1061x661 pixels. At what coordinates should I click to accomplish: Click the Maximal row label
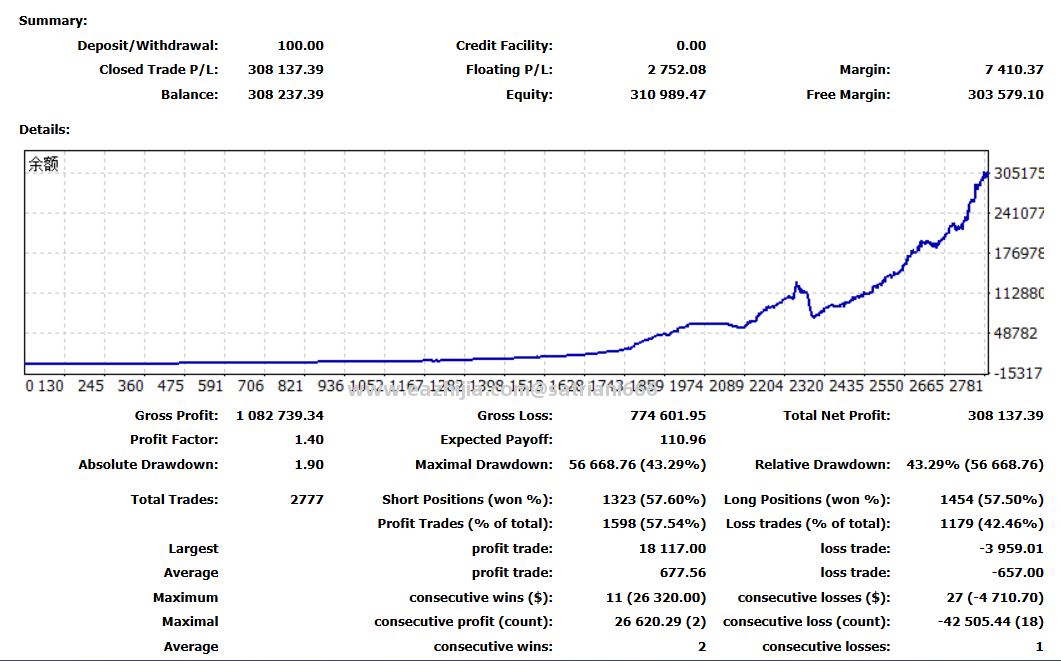point(190,622)
